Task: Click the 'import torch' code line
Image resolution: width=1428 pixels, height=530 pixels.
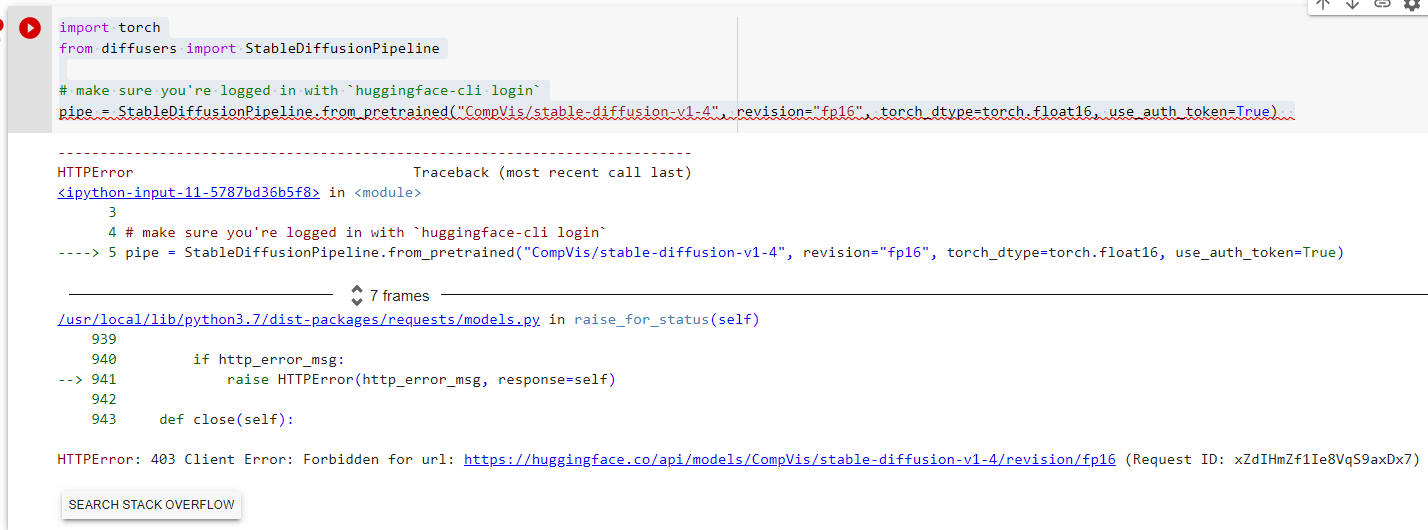Action: (x=109, y=28)
